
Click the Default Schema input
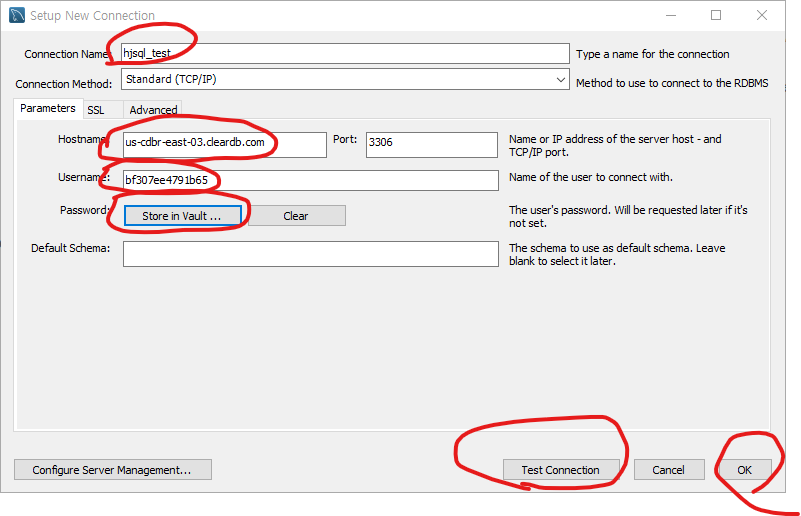pyautogui.click(x=311, y=254)
